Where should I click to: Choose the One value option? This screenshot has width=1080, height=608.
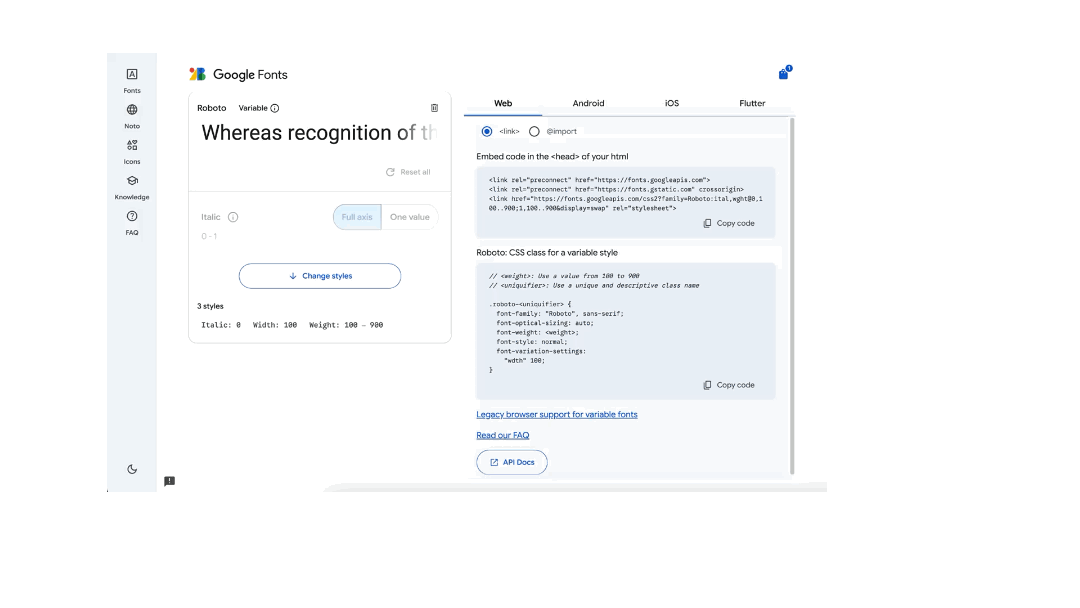coord(410,217)
